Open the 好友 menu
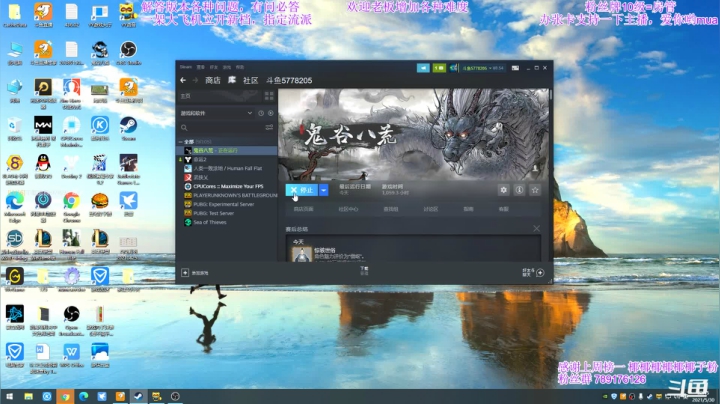720x404 pixels. [x=214, y=67]
